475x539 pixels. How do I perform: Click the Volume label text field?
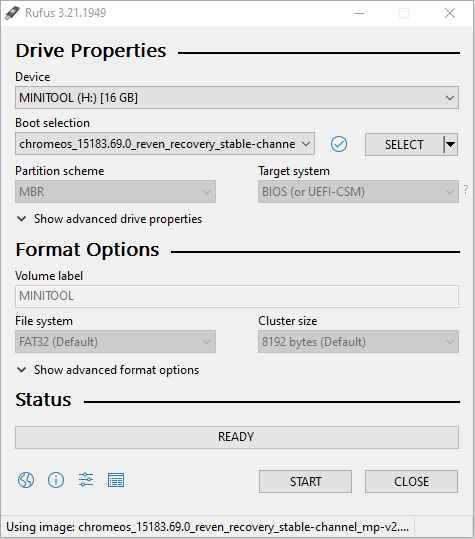(x=237, y=296)
